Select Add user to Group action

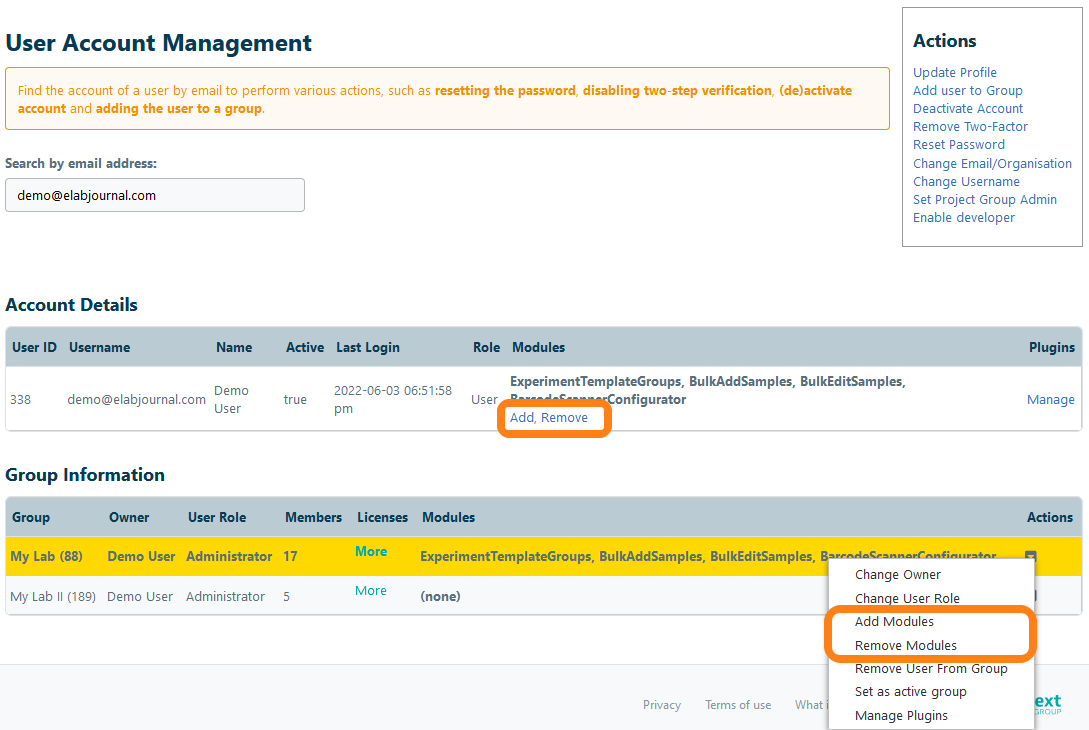click(967, 91)
